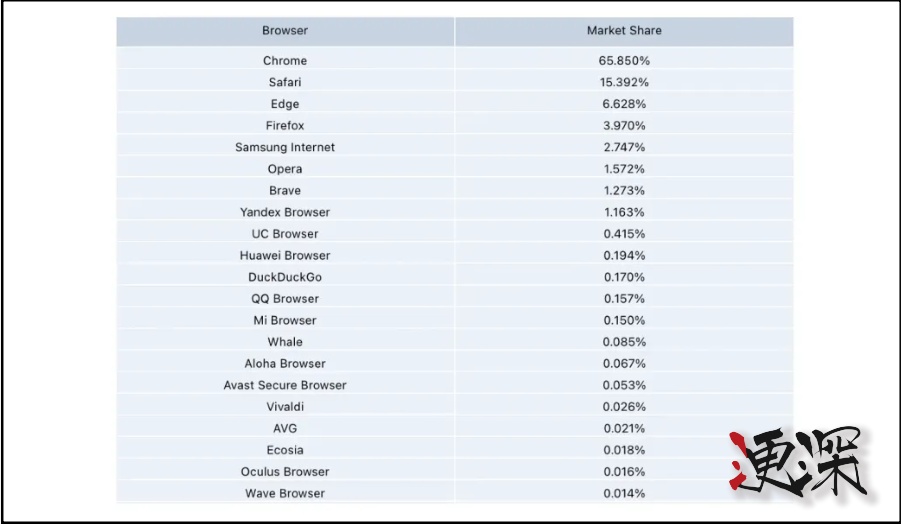Screen dimensions: 901x525
Task: Select the Wave Browser row
Action: click(x=285, y=493)
